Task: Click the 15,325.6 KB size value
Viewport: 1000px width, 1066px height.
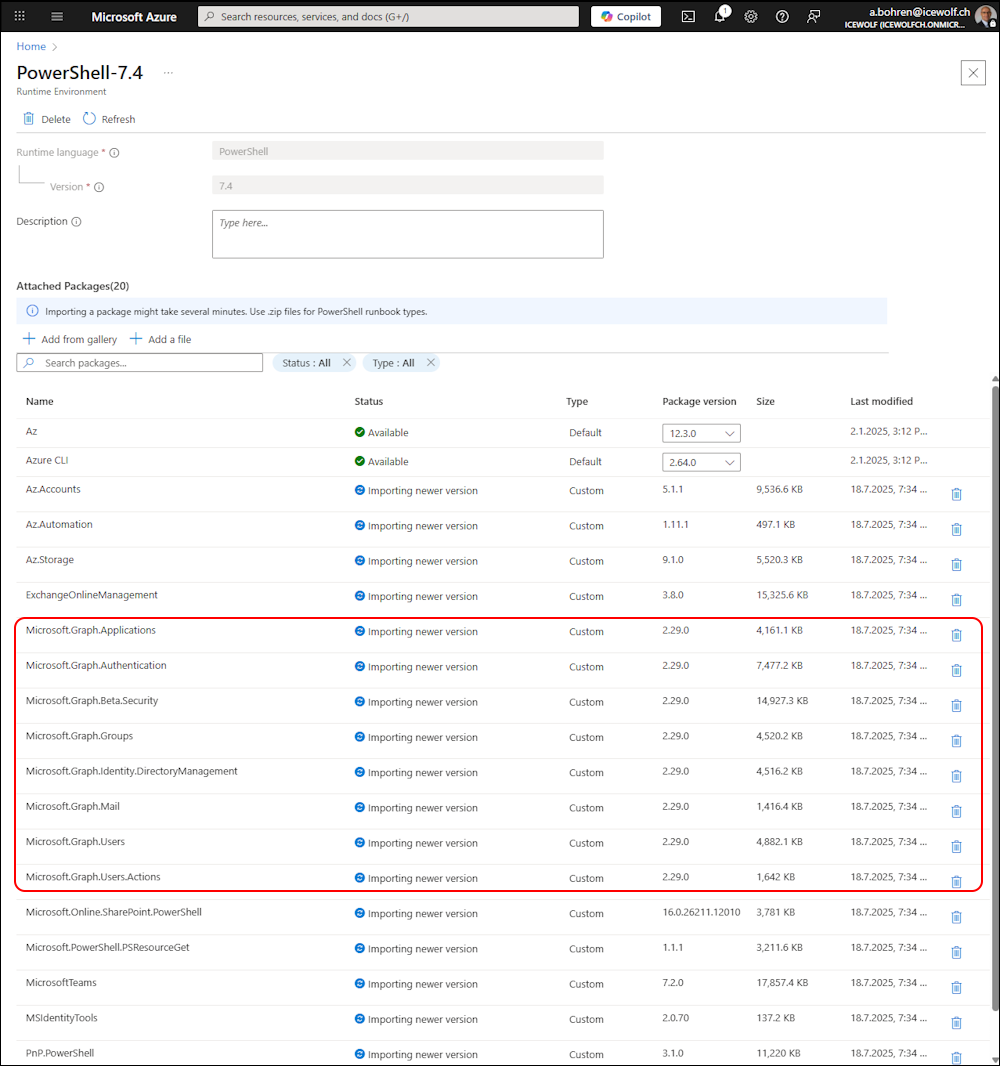Action: click(x=782, y=595)
